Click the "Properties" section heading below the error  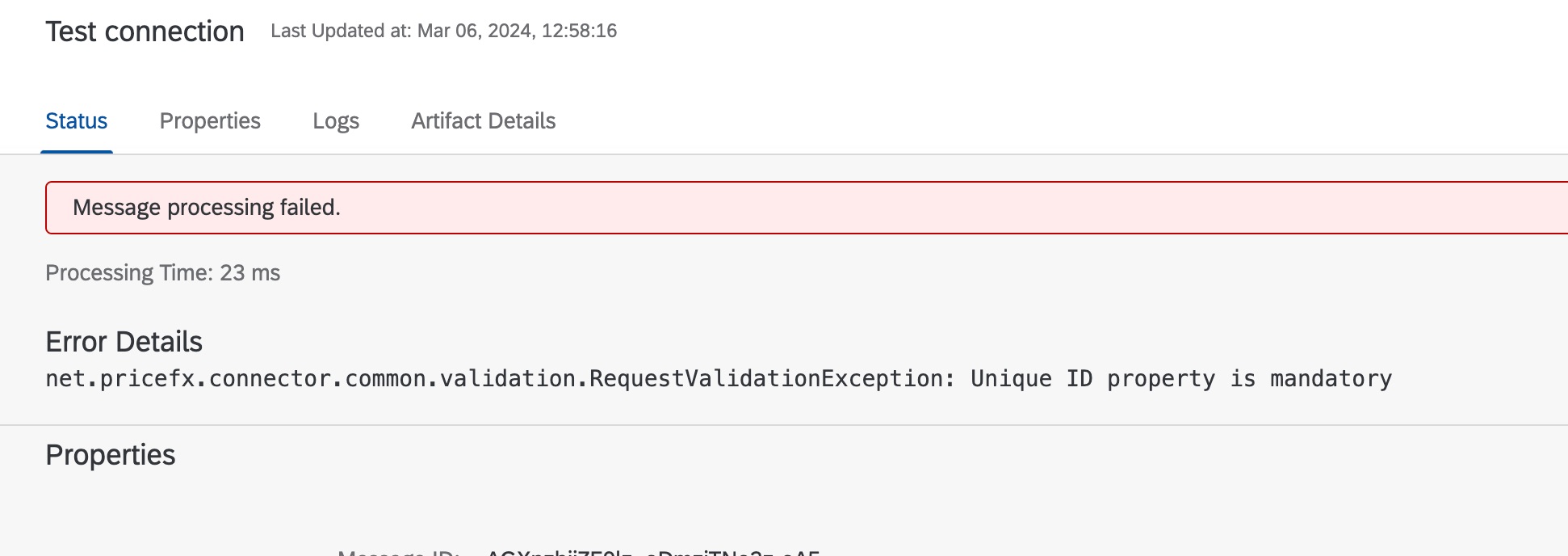click(110, 455)
